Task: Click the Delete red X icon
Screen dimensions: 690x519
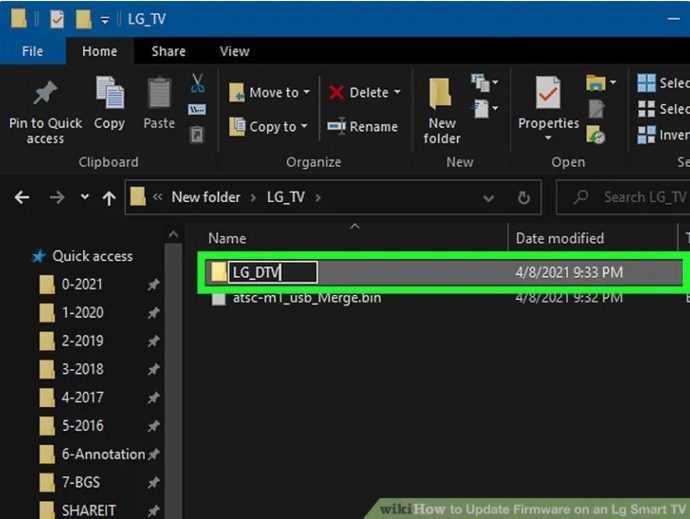Action: coord(337,92)
